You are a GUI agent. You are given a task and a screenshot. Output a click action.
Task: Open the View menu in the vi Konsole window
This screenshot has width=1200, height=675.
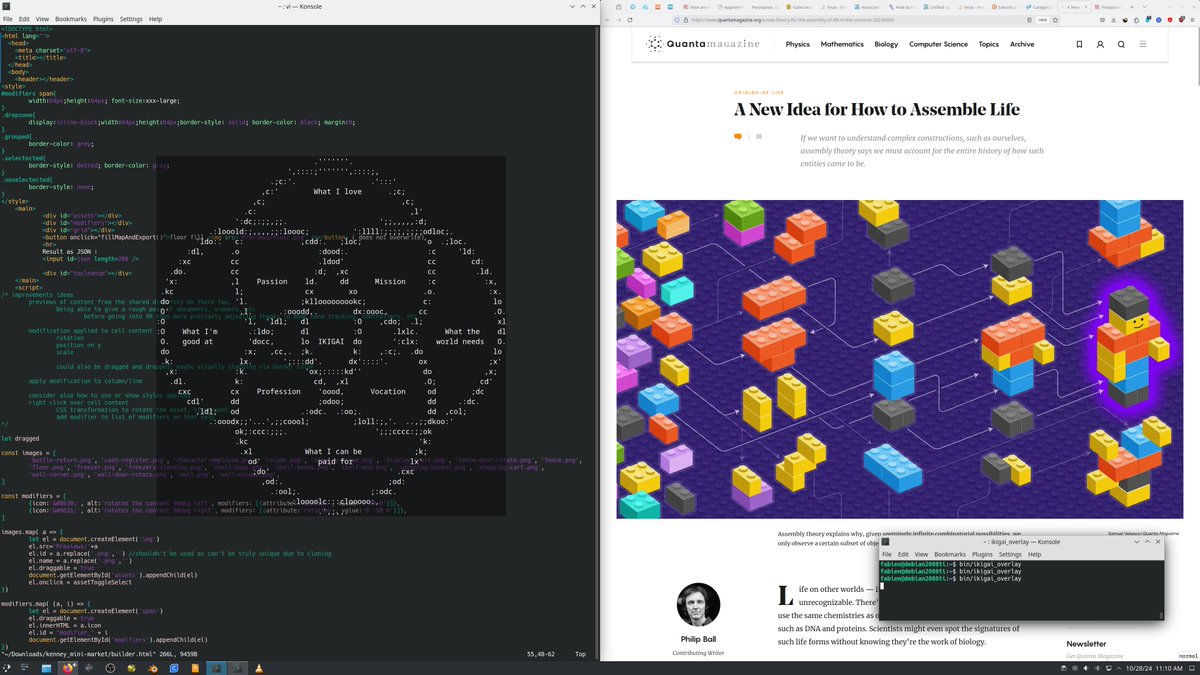click(43, 19)
